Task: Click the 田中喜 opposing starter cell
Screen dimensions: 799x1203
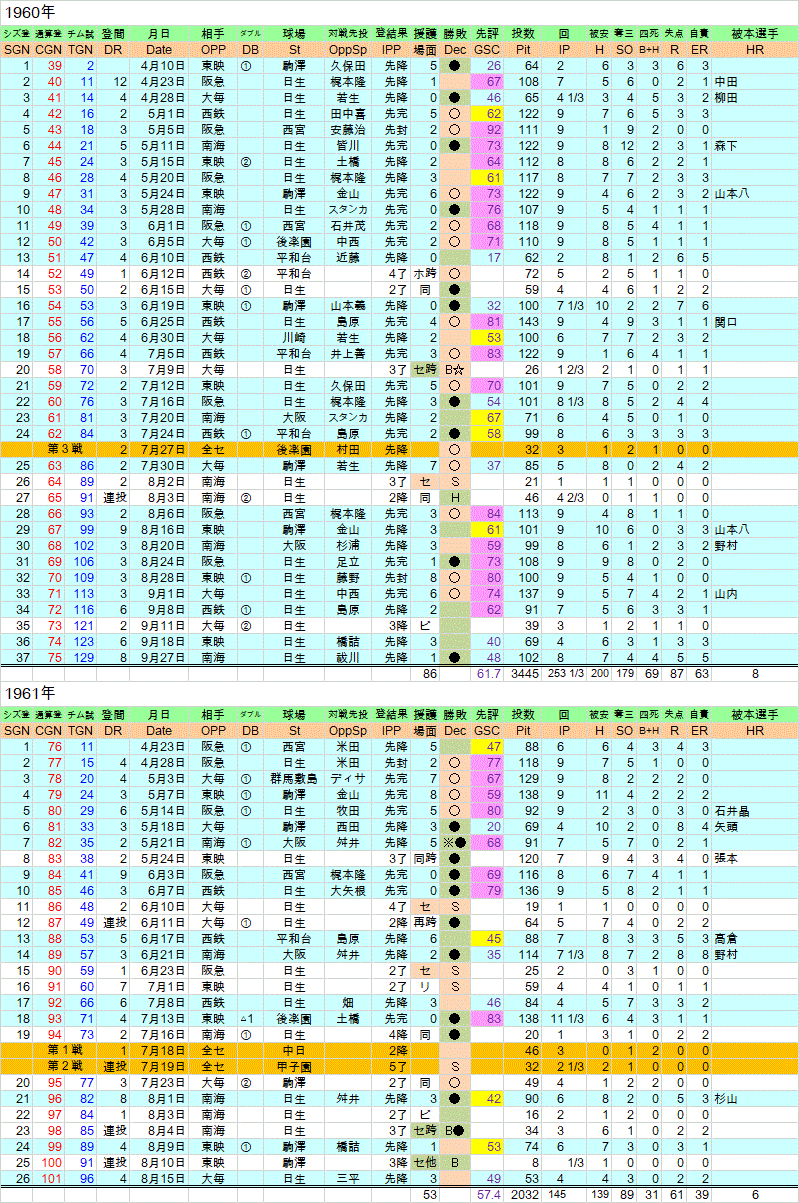Action: (x=348, y=114)
